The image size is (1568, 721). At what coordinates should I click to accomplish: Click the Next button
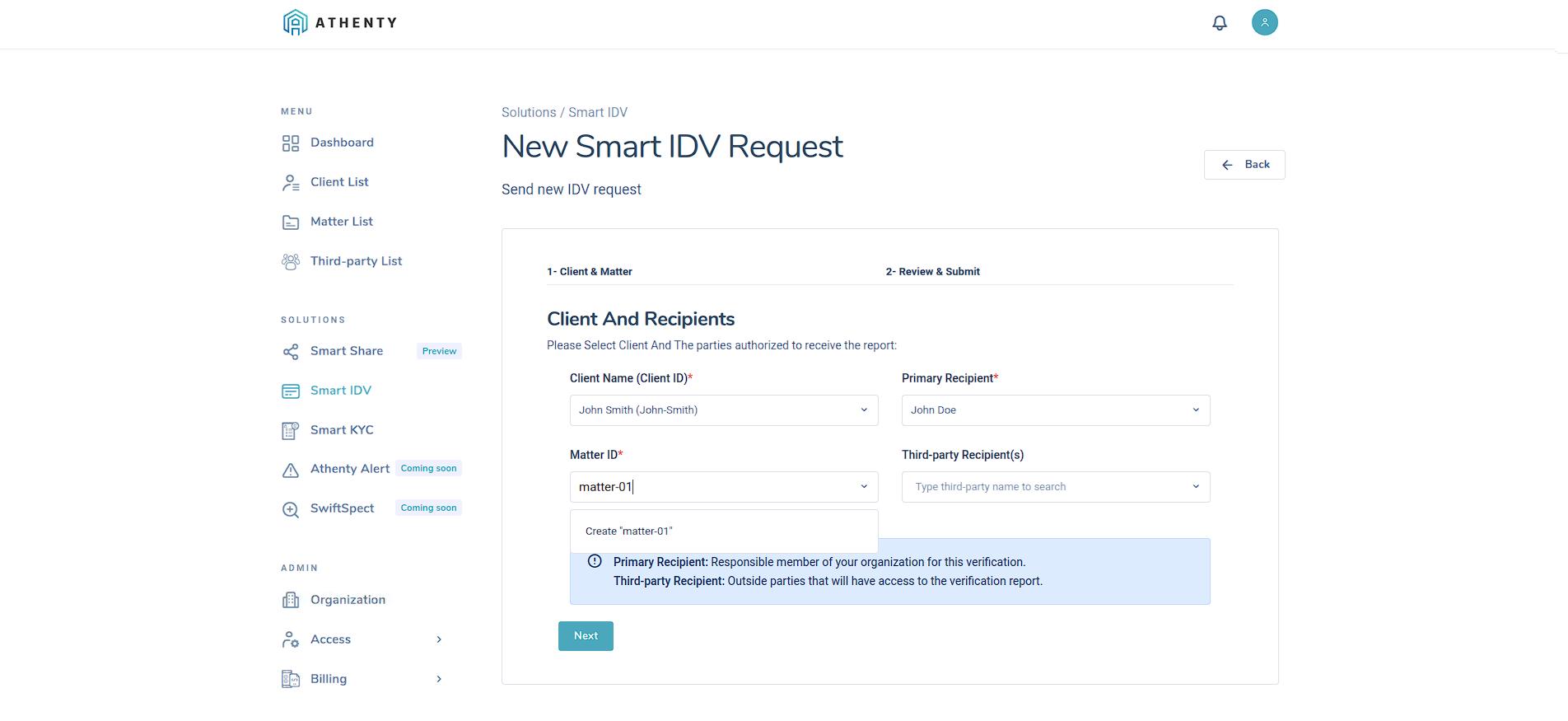point(586,636)
